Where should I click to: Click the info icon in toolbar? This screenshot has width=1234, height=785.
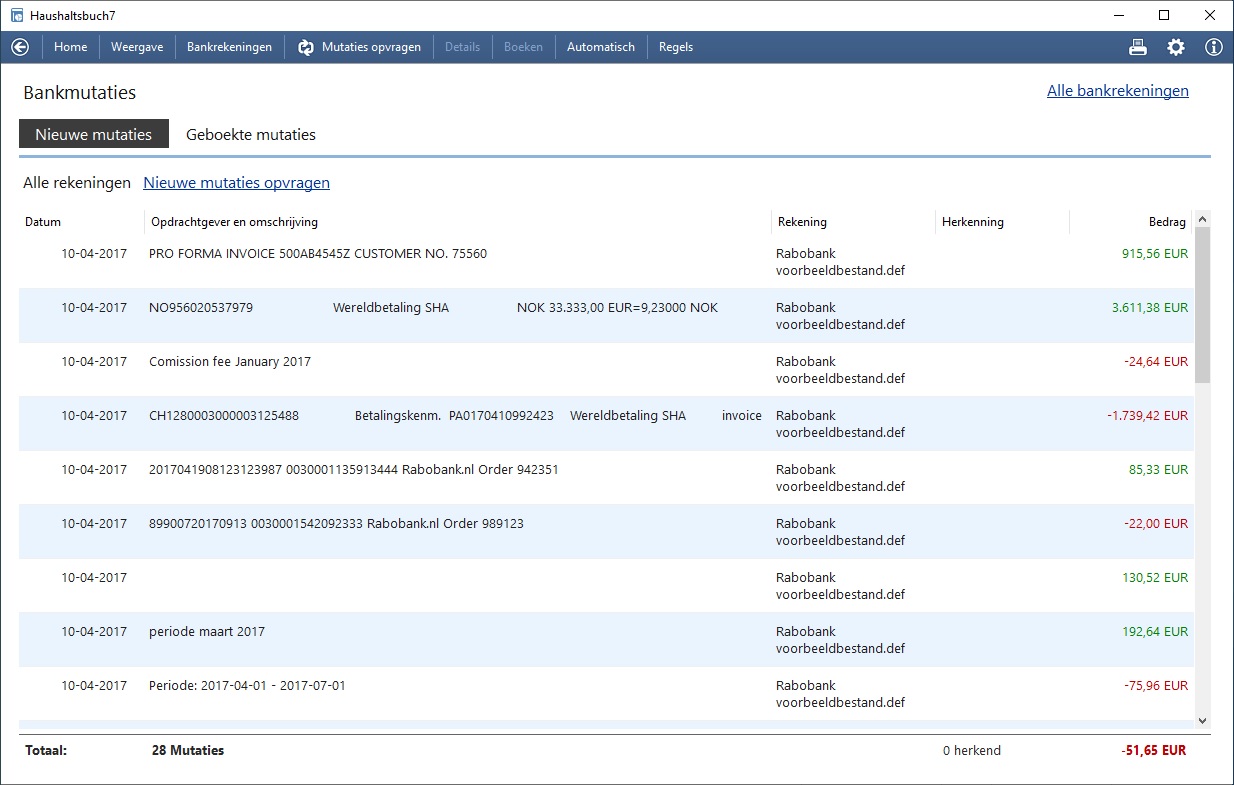tap(1213, 47)
